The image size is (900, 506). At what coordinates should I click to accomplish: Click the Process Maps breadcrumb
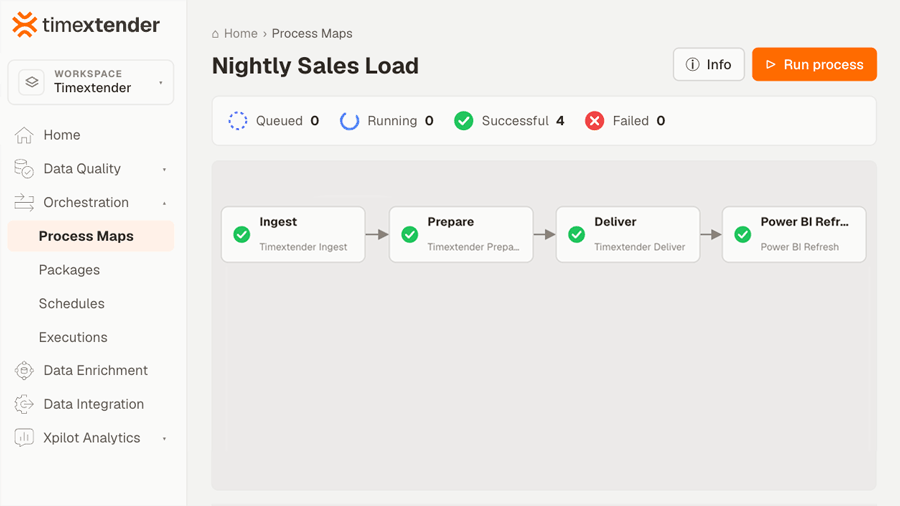point(312,34)
